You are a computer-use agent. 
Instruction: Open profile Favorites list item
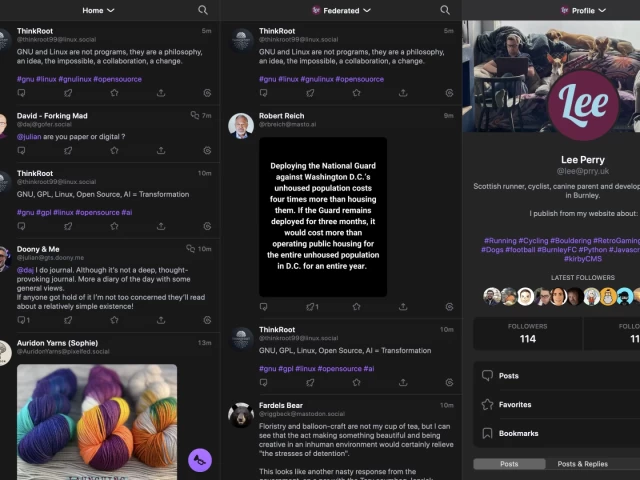point(557,404)
